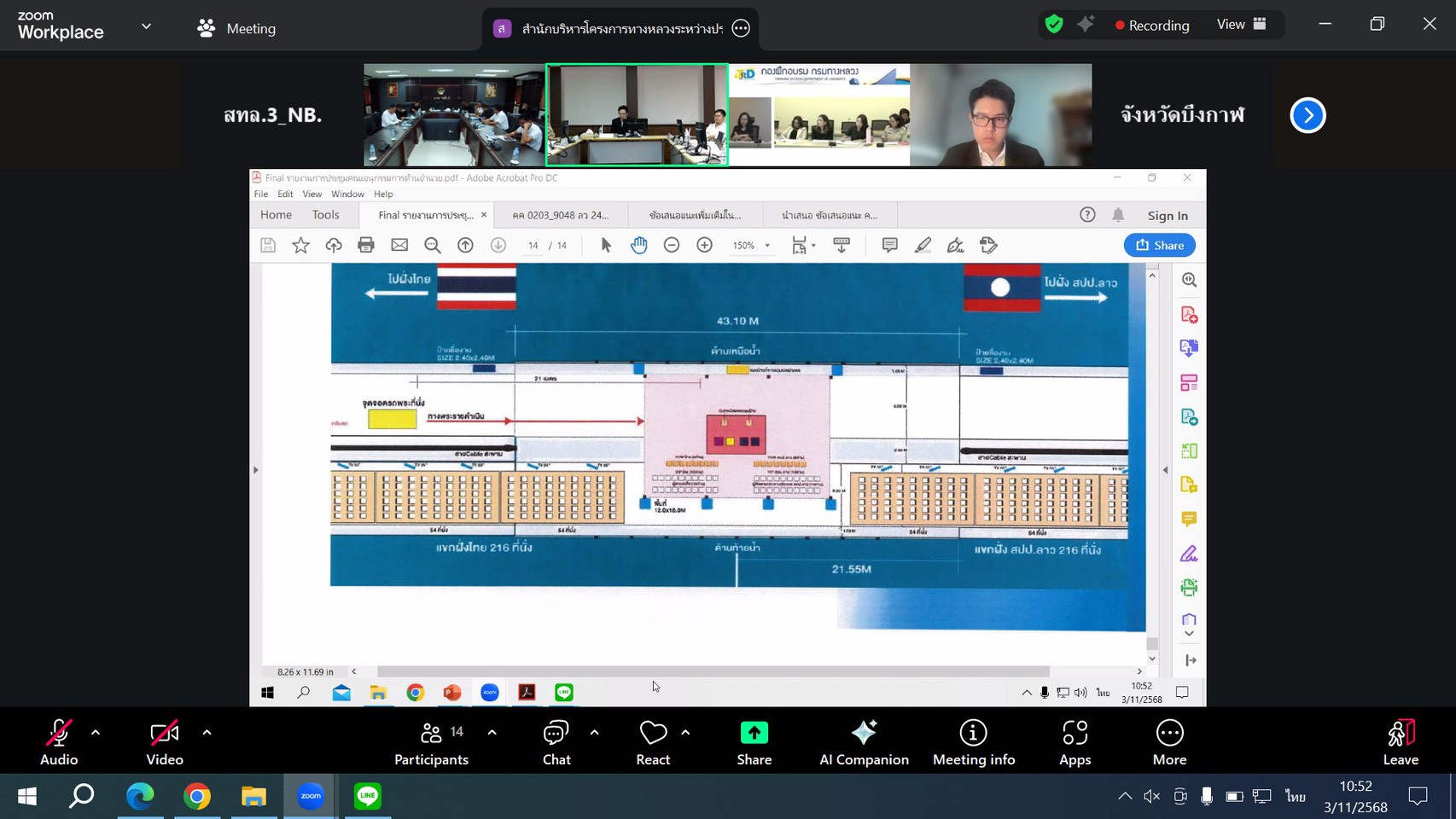
Task: Open the Apps panel
Action: 1075,741
